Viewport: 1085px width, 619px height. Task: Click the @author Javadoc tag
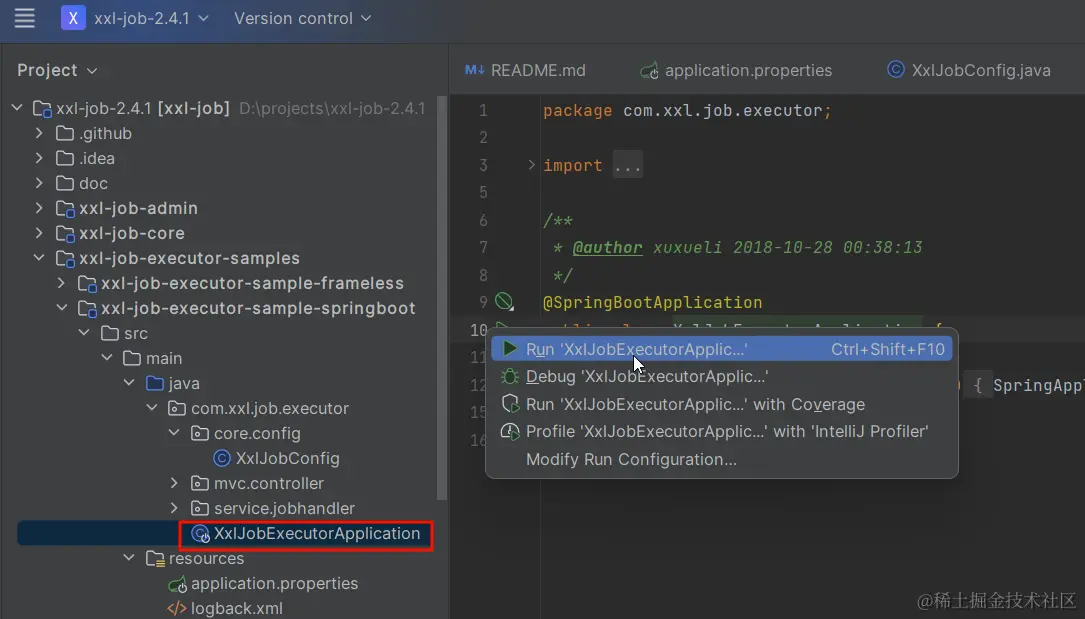(x=607, y=248)
